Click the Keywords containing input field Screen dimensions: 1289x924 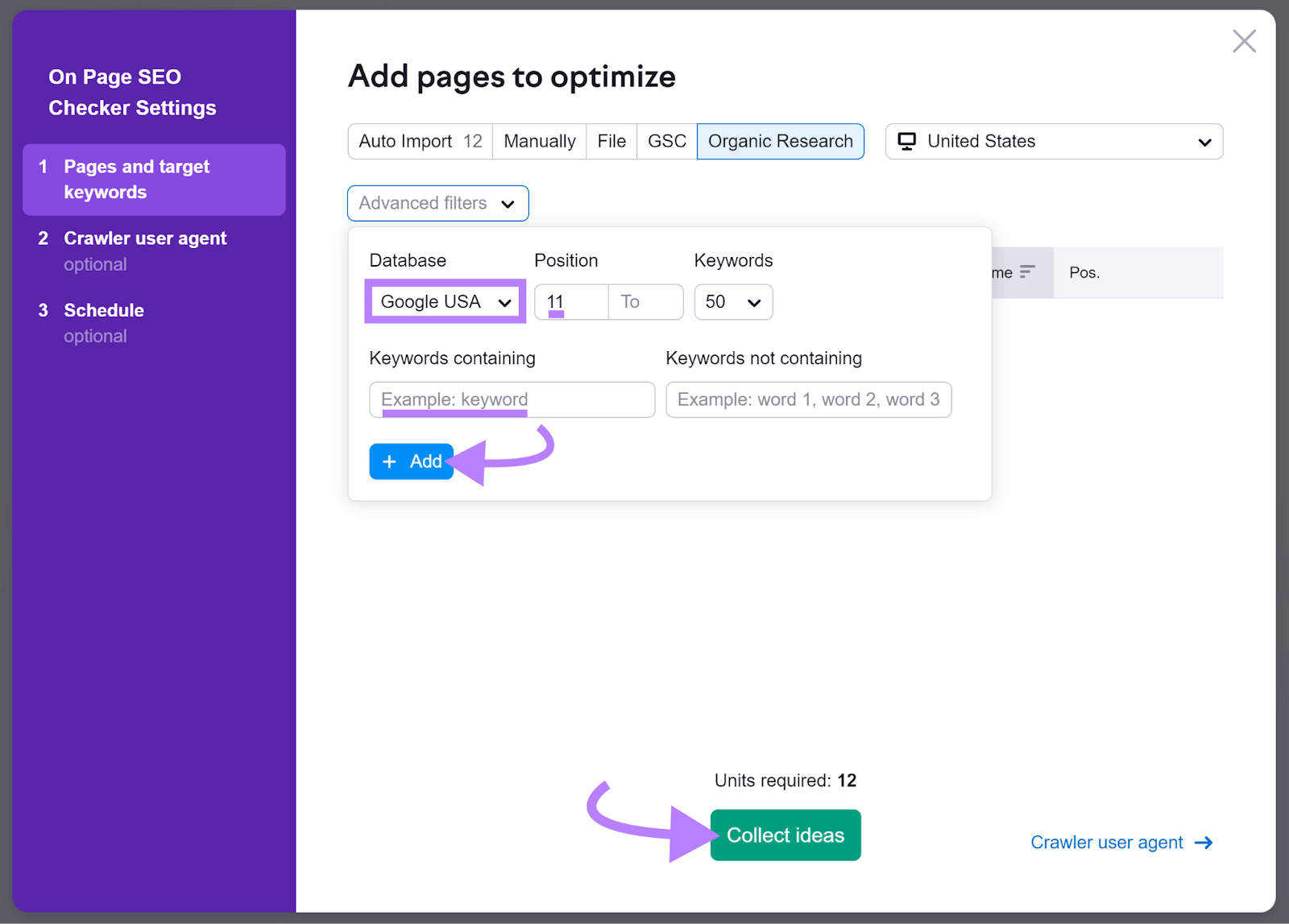(x=511, y=399)
